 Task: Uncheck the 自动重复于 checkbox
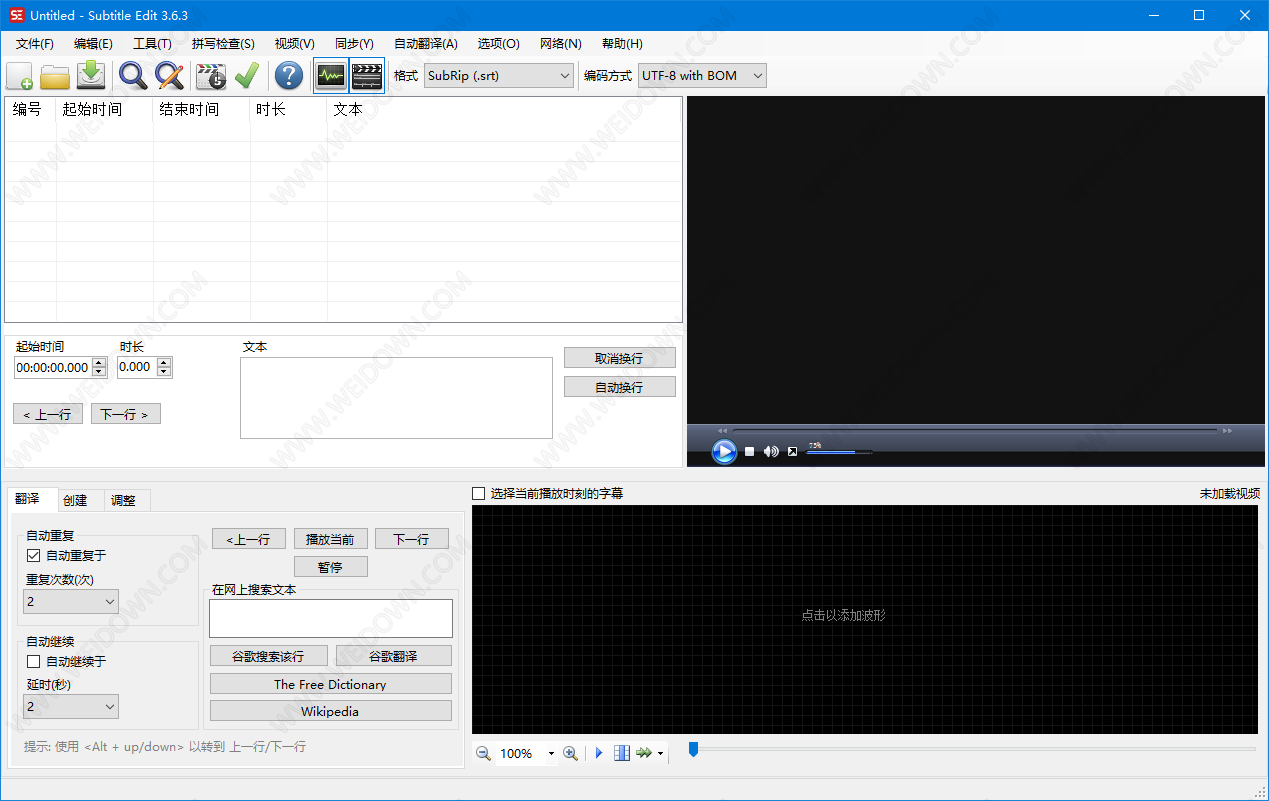[34, 555]
